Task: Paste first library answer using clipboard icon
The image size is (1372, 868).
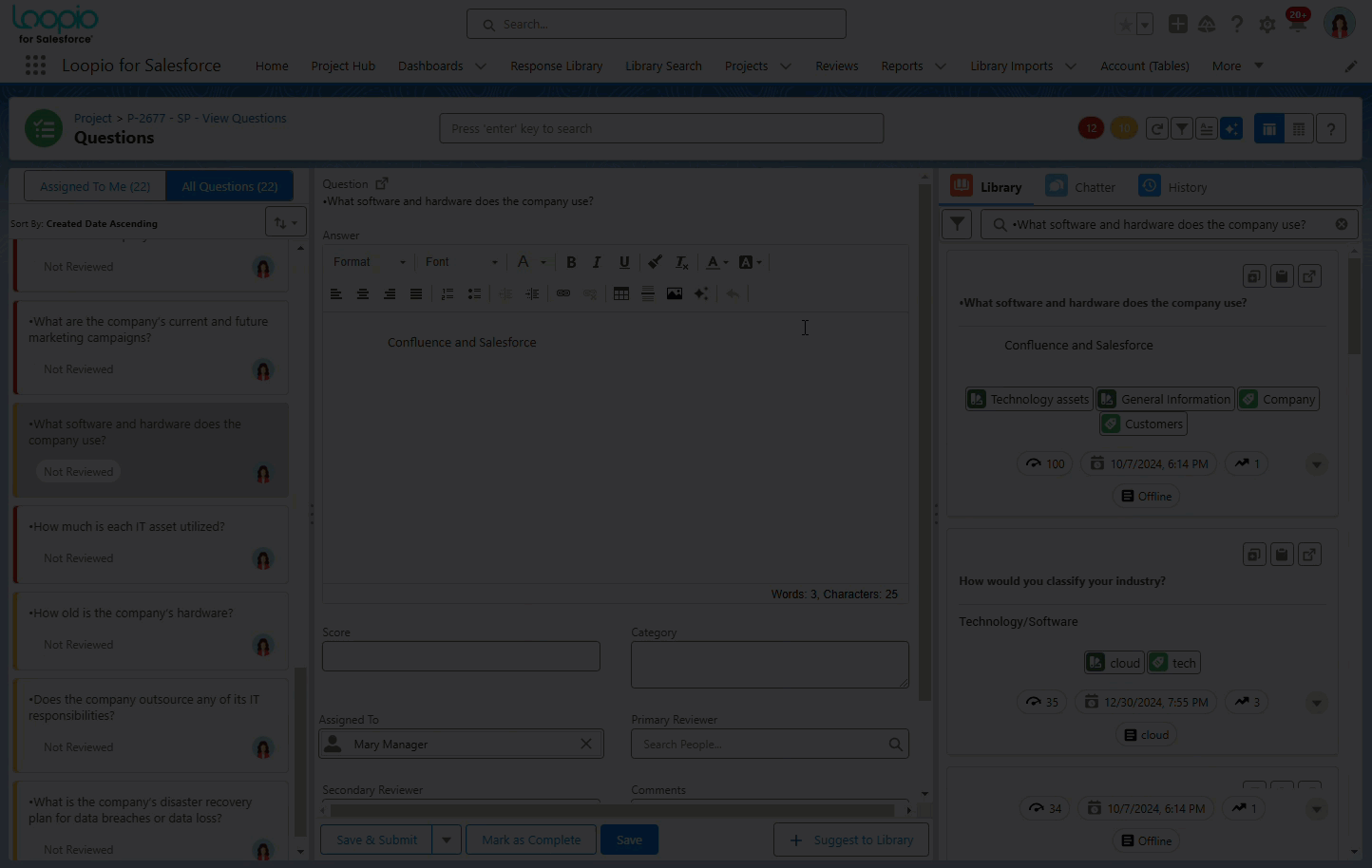Action: click(1282, 276)
